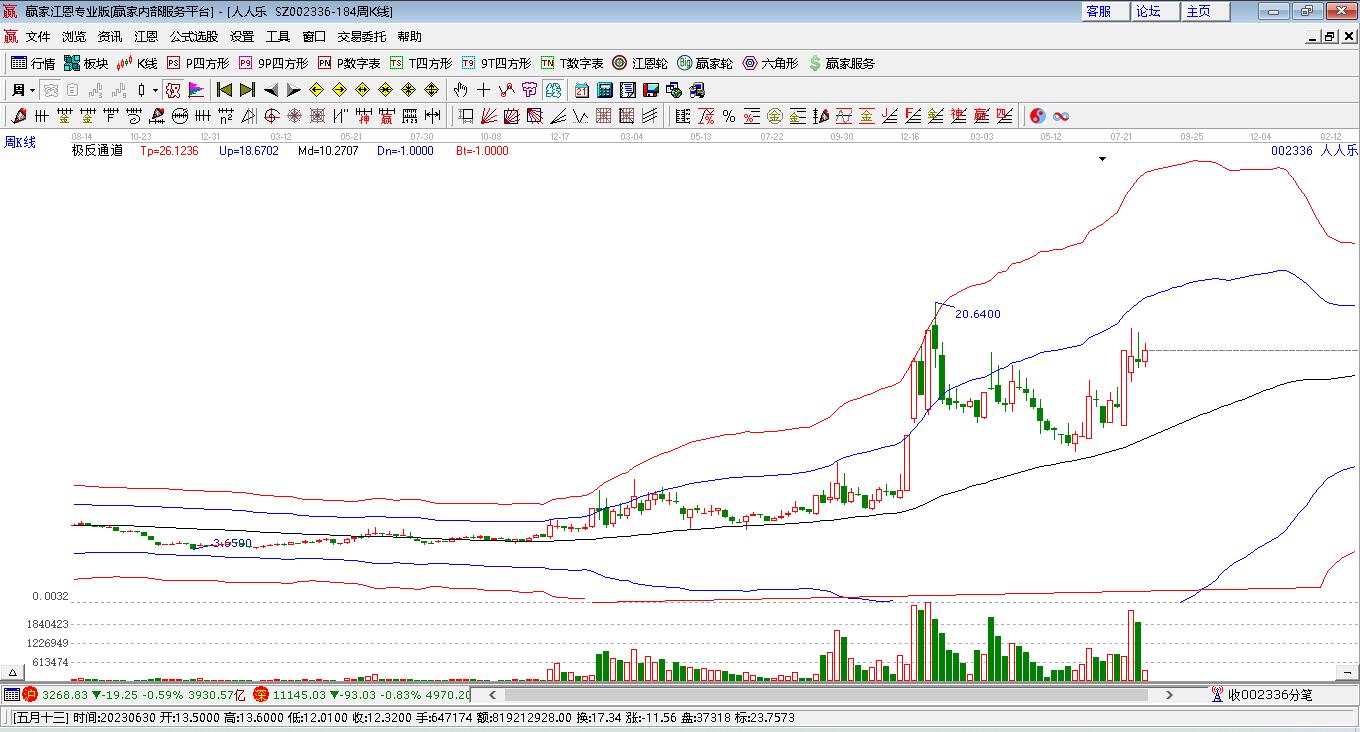Click the calendar date icon
The height and width of the screenshot is (732, 1360).
pyautogui.click(x=581, y=90)
